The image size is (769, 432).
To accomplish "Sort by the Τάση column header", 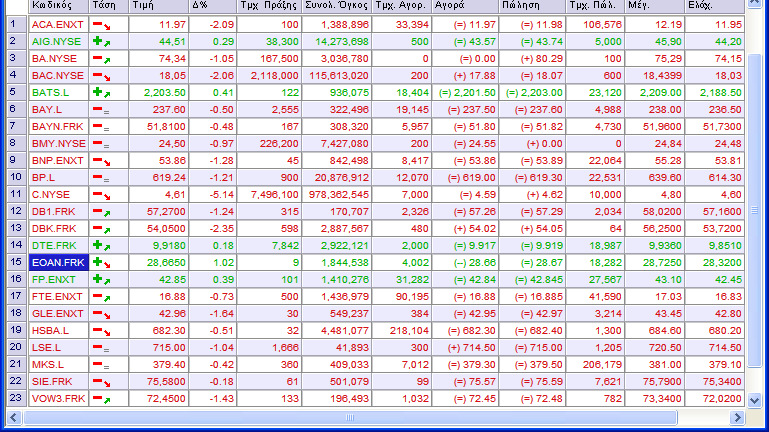I will [x=109, y=6].
